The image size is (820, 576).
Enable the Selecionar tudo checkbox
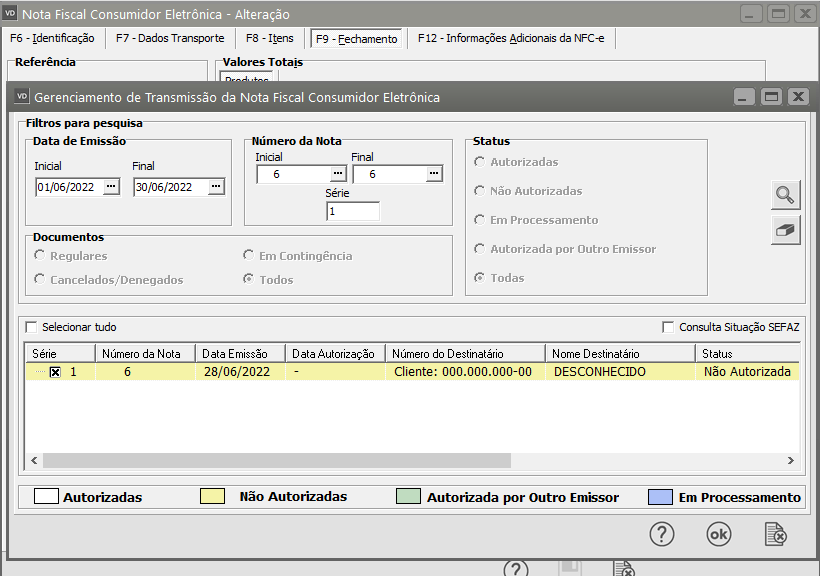[31, 327]
